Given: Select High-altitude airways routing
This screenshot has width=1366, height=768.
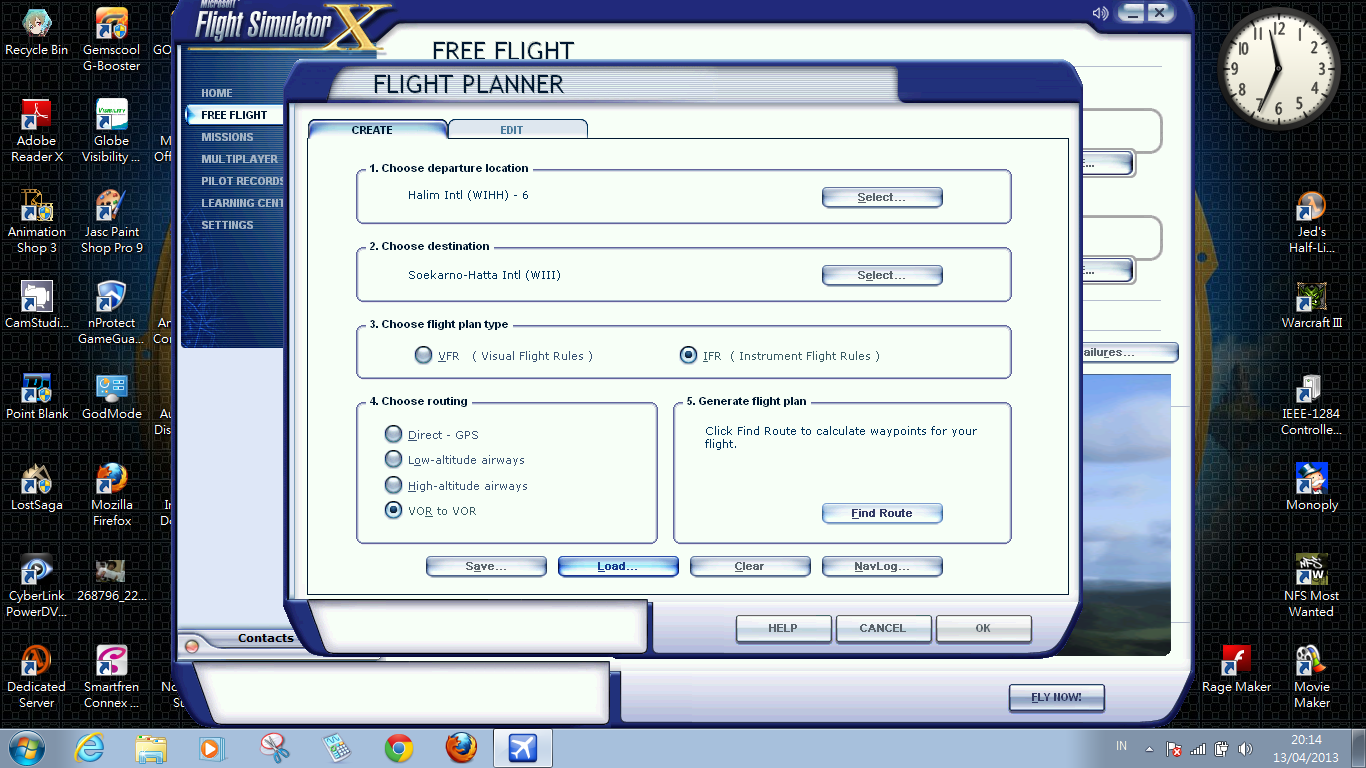Looking at the screenshot, I should point(394,486).
